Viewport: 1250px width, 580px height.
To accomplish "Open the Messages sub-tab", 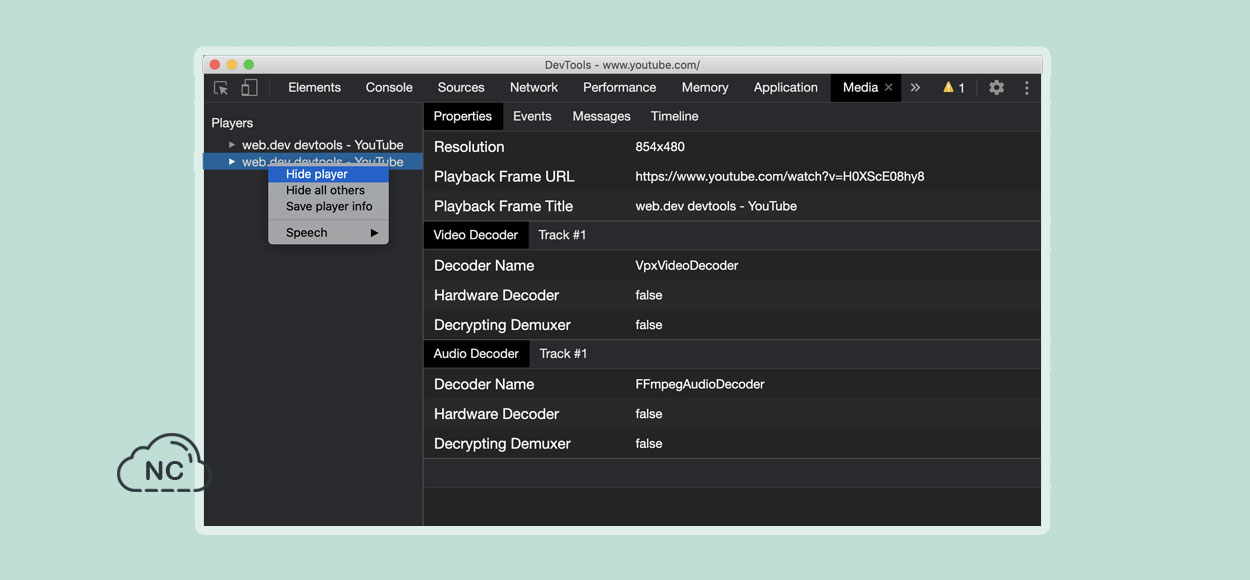I will click(601, 116).
